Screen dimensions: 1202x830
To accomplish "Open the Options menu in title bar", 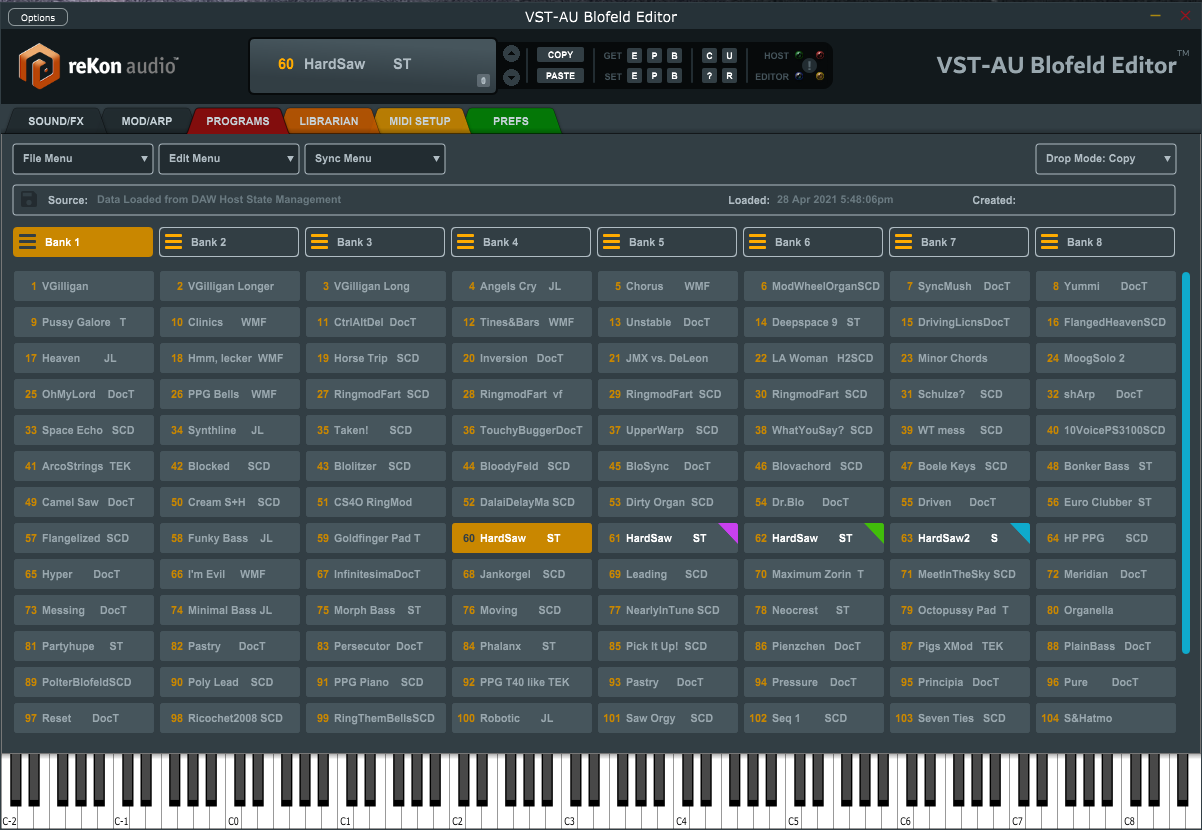I will 38,17.
